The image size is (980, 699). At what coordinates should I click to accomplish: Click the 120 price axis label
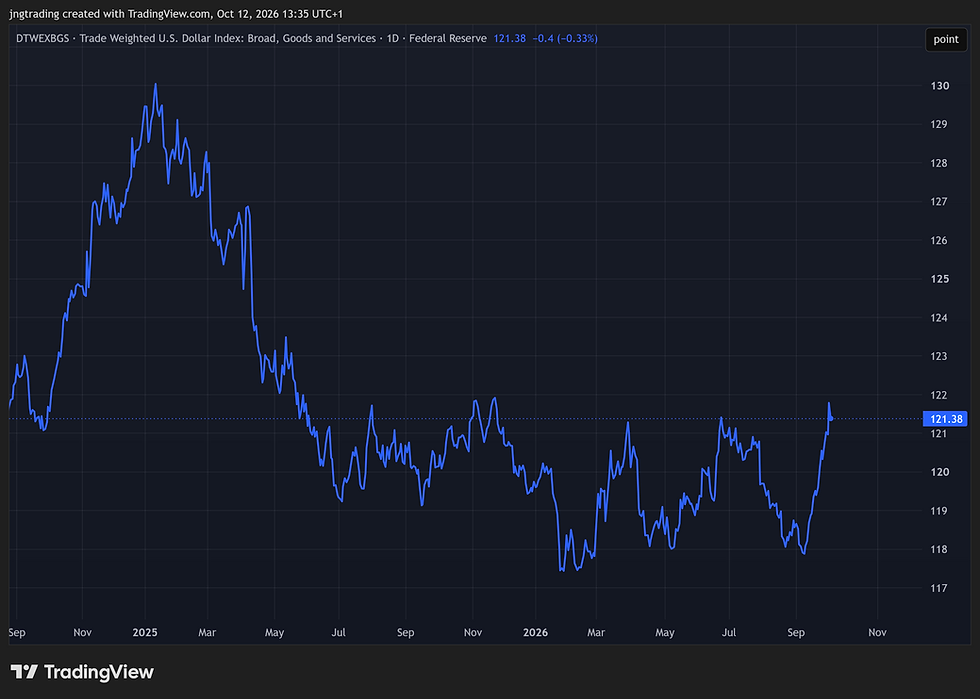[x=939, y=472]
